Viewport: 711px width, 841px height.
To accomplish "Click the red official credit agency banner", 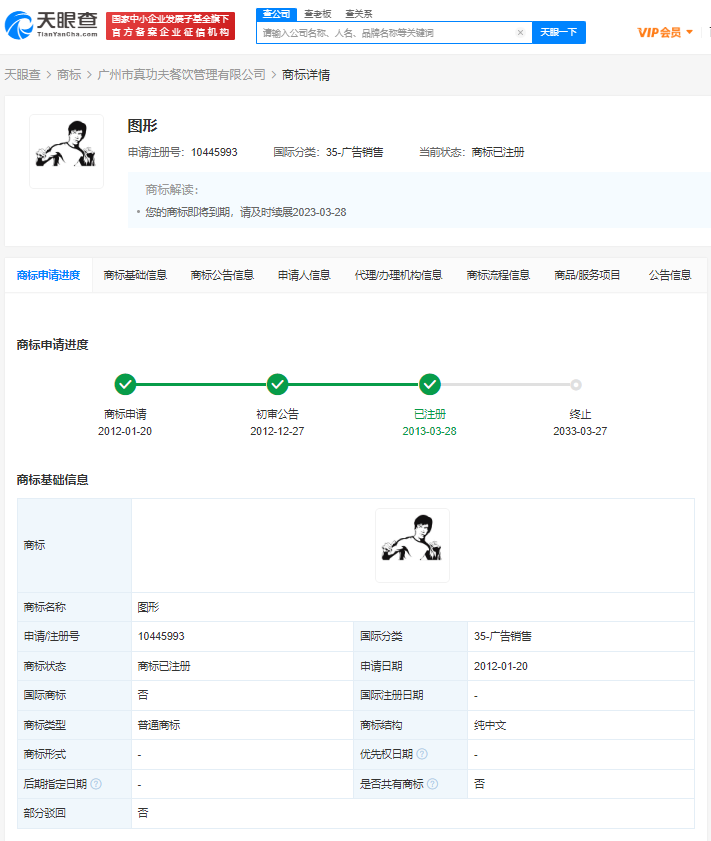I will coord(171,26).
